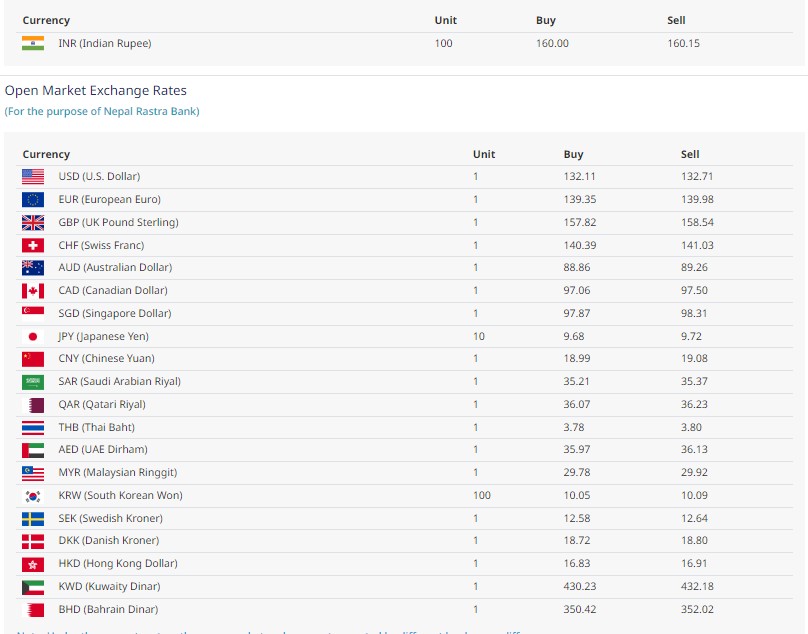Image resolution: width=808 pixels, height=634 pixels.
Task: Click the Buy column header in open market table
Action: 573,154
